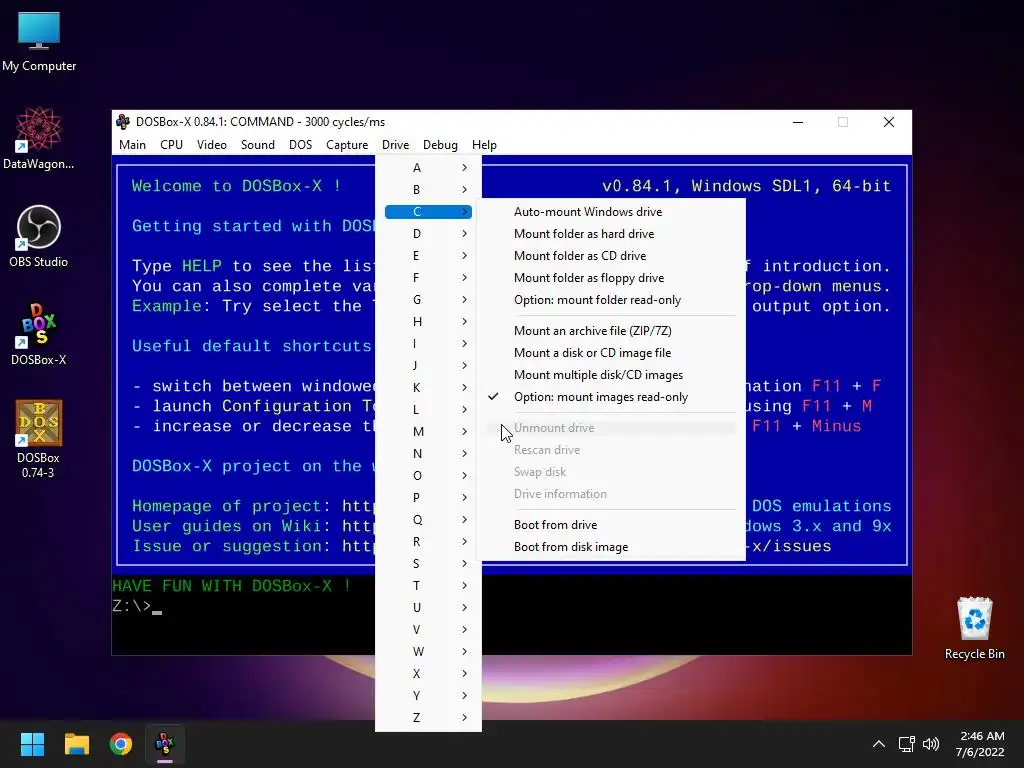Screen dimensions: 1024x768
Task: Expand drive B submenu
Action: pos(428,189)
